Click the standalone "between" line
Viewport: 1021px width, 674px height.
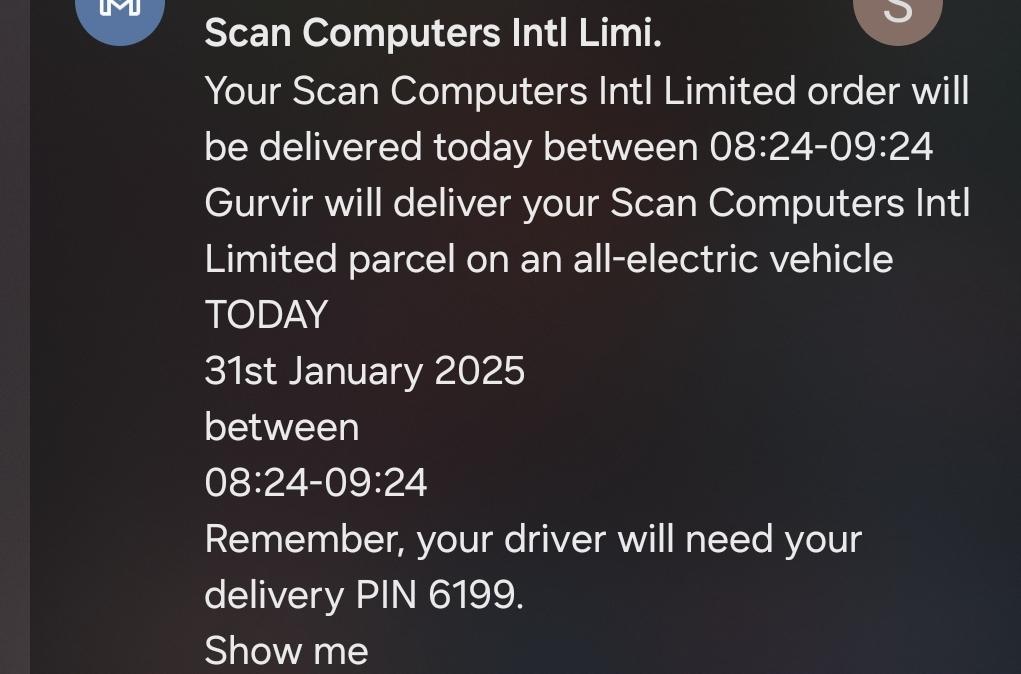click(x=281, y=428)
